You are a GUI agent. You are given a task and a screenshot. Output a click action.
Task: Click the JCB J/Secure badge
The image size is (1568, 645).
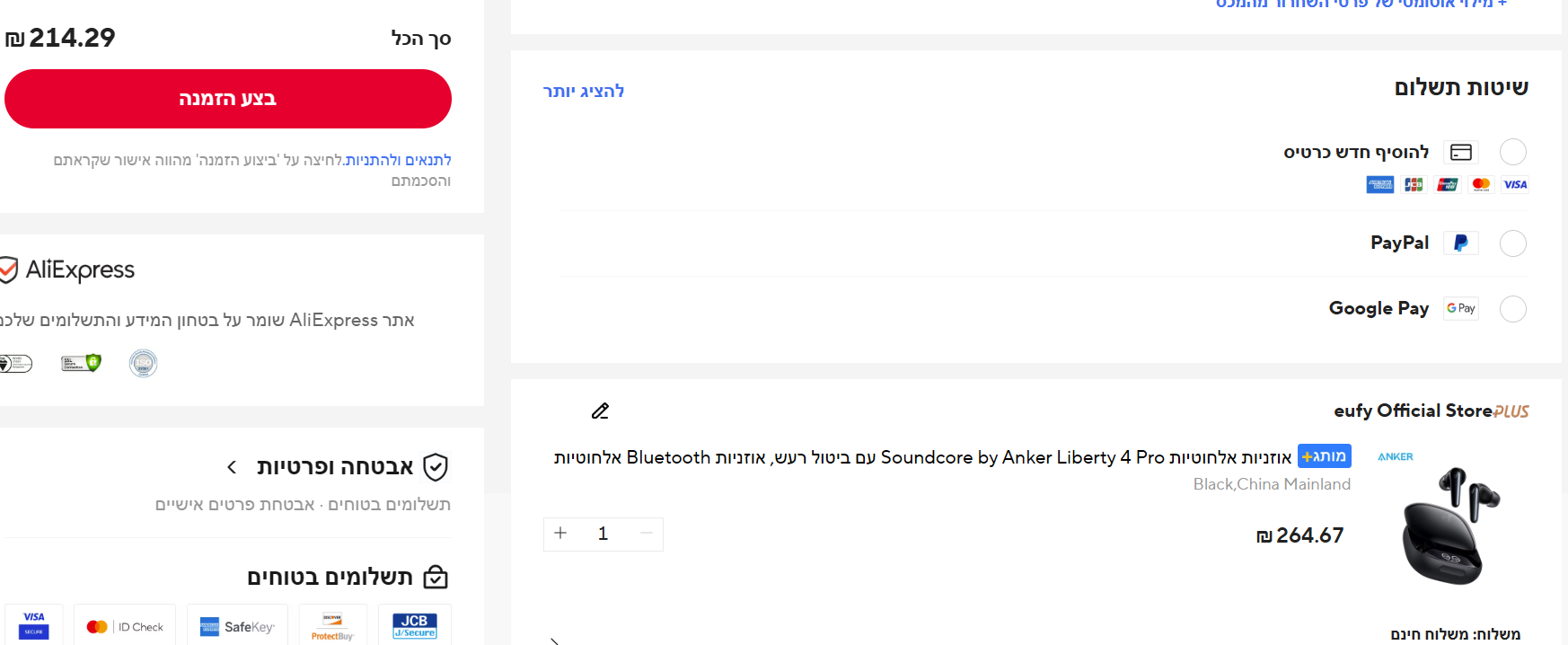414,625
